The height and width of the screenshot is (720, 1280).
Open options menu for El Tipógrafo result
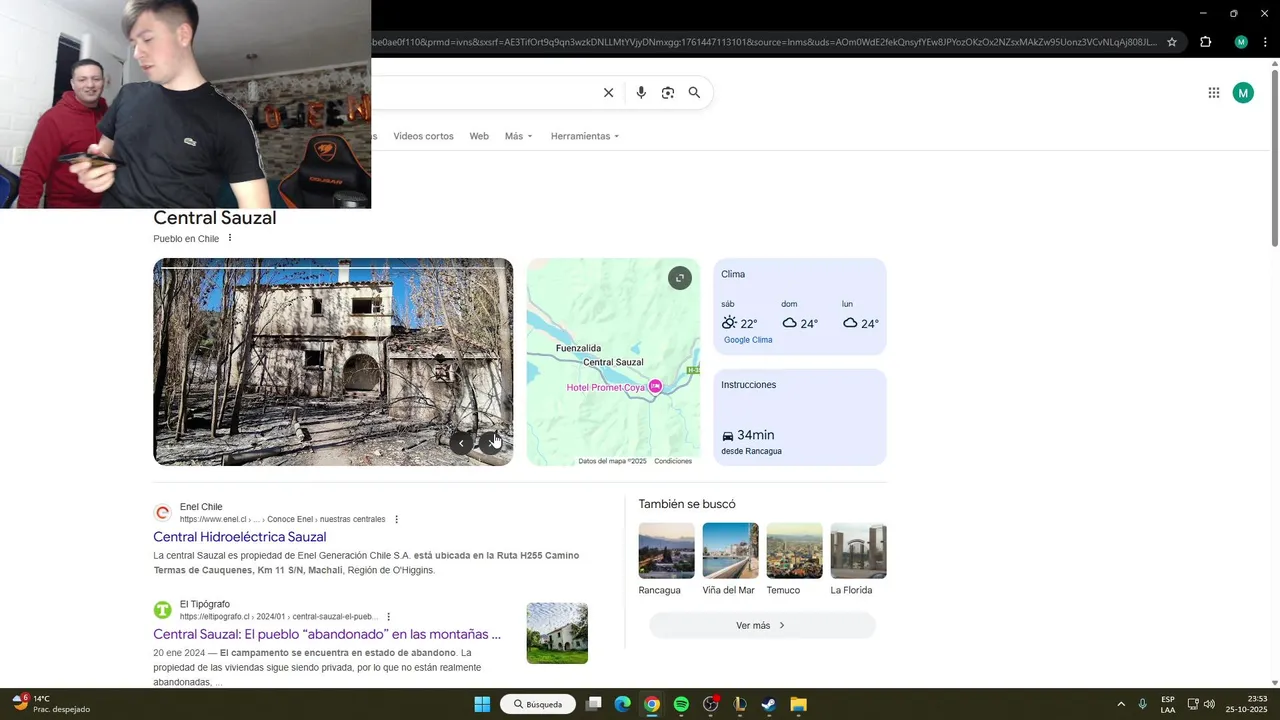[389, 617]
